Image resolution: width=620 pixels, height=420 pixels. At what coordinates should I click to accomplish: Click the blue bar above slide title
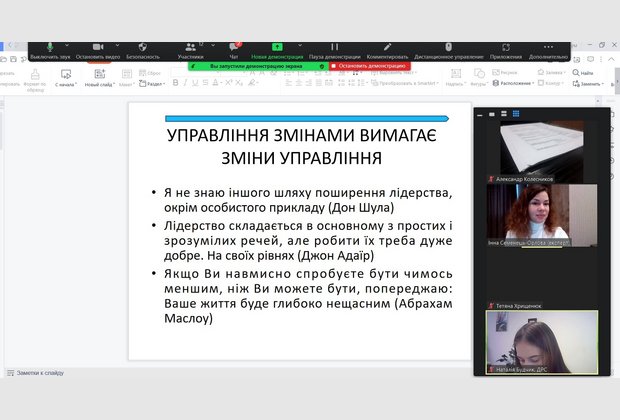tap(307, 118)
